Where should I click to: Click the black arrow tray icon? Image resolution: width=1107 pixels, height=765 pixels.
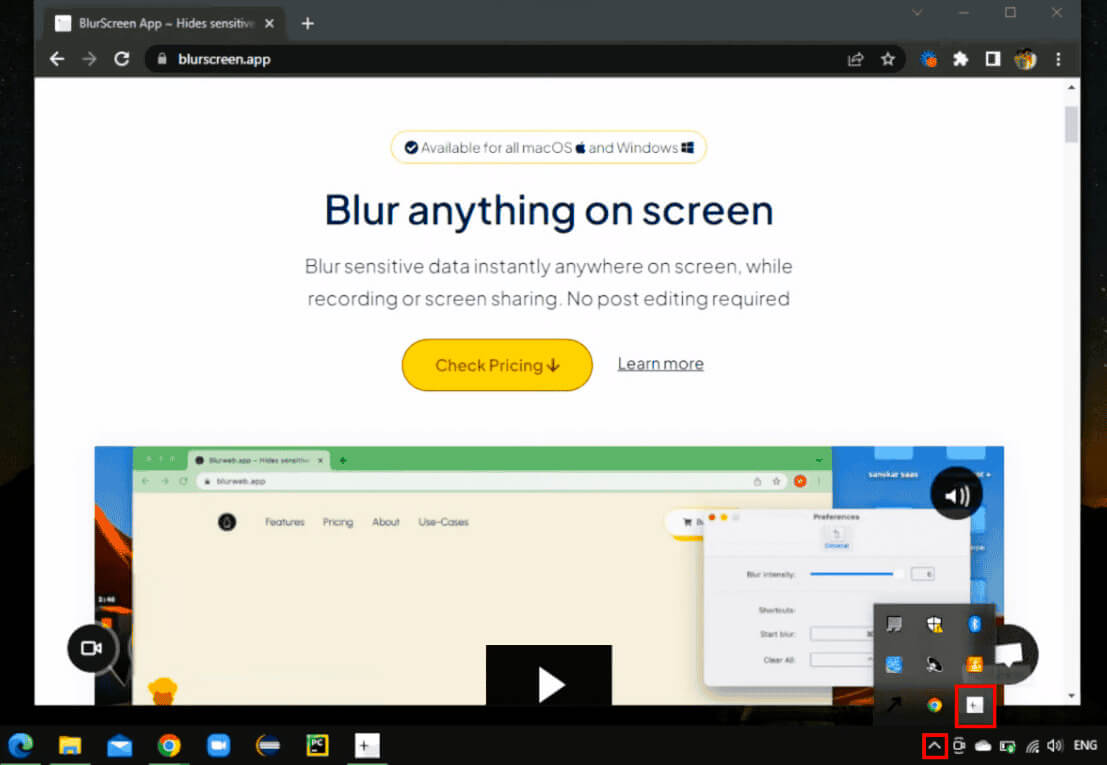click(x=894, y=705)
